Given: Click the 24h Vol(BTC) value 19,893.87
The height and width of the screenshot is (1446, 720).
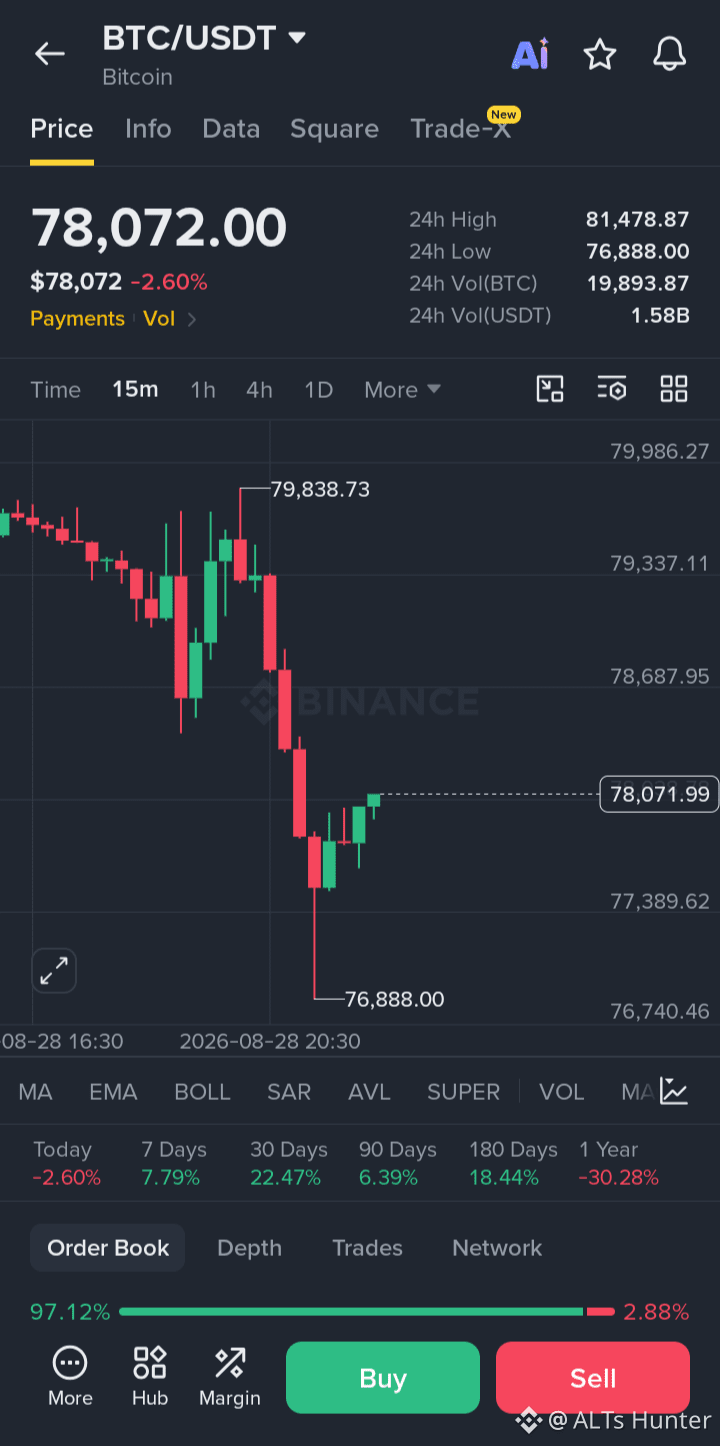Looking at the screenshot, I should pyautogui.click(x=637, y=284).
